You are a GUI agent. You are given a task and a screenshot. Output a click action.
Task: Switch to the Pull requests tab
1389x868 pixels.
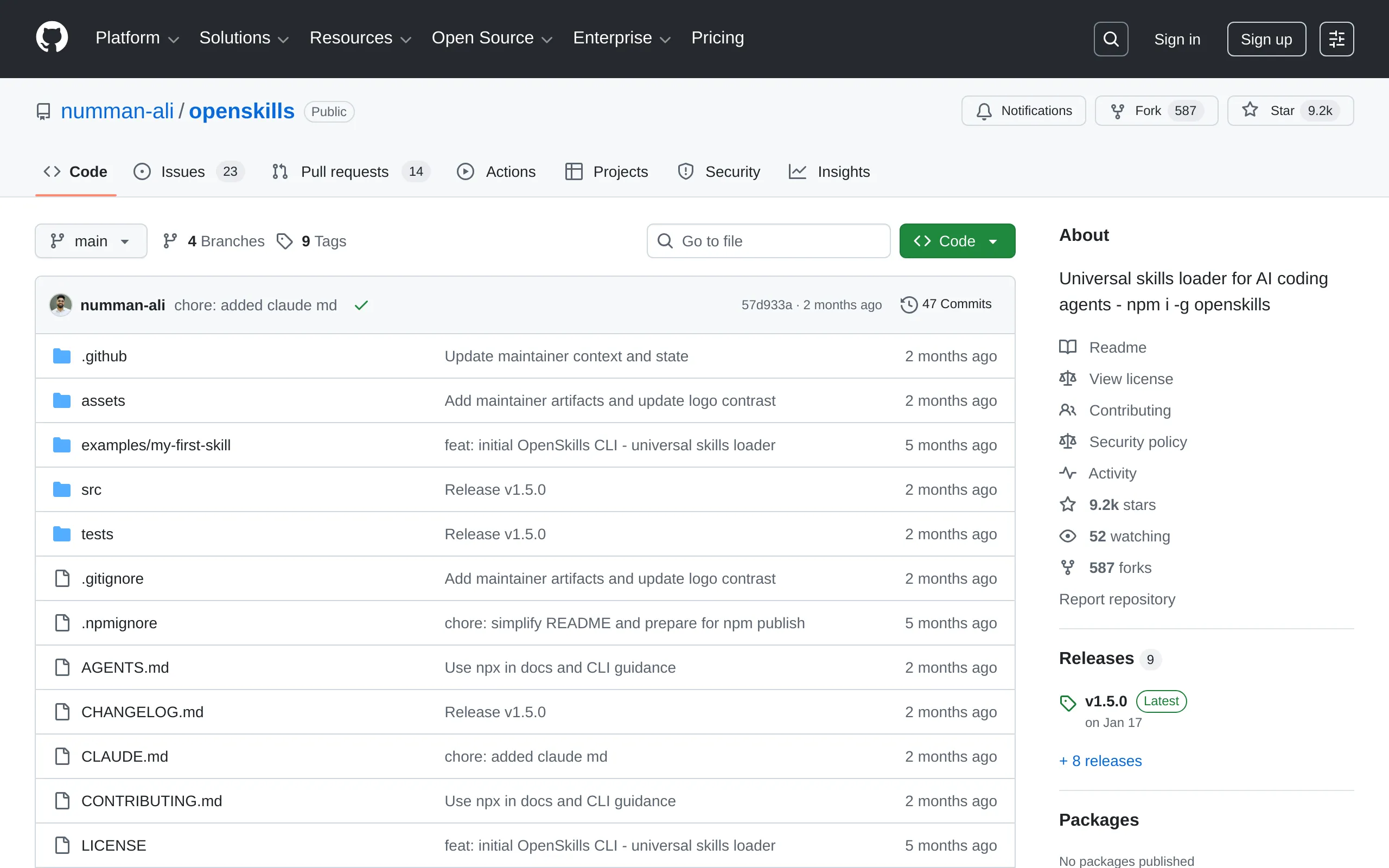[x=345, y=171]
